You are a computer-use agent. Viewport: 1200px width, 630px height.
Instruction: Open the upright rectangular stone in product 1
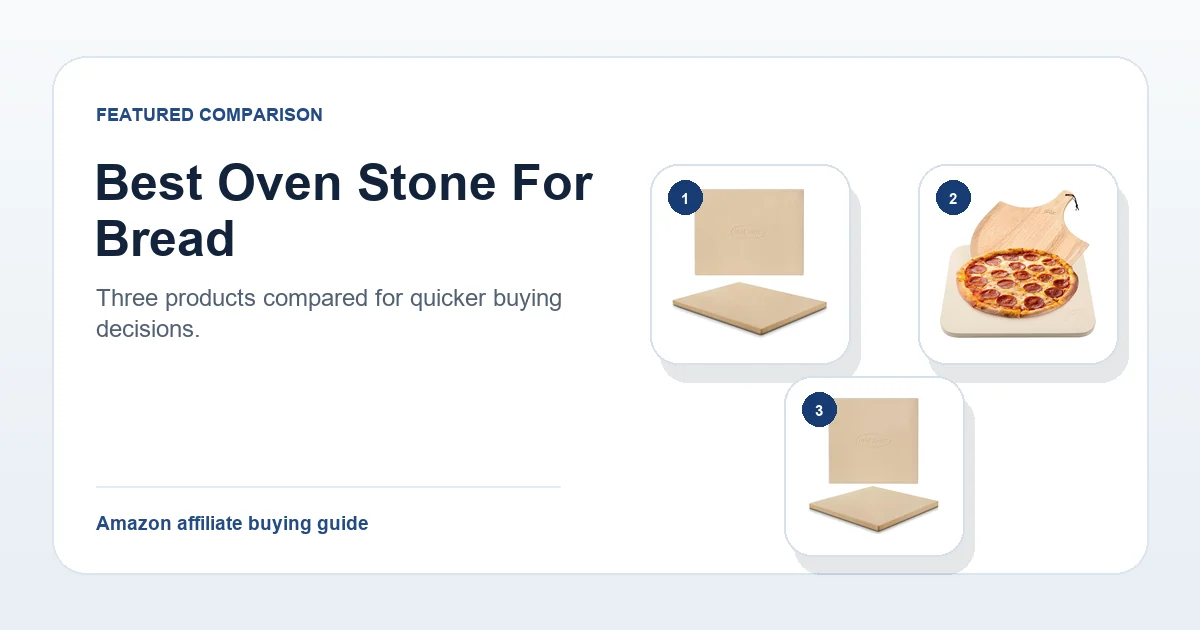(x=749, y=231)
